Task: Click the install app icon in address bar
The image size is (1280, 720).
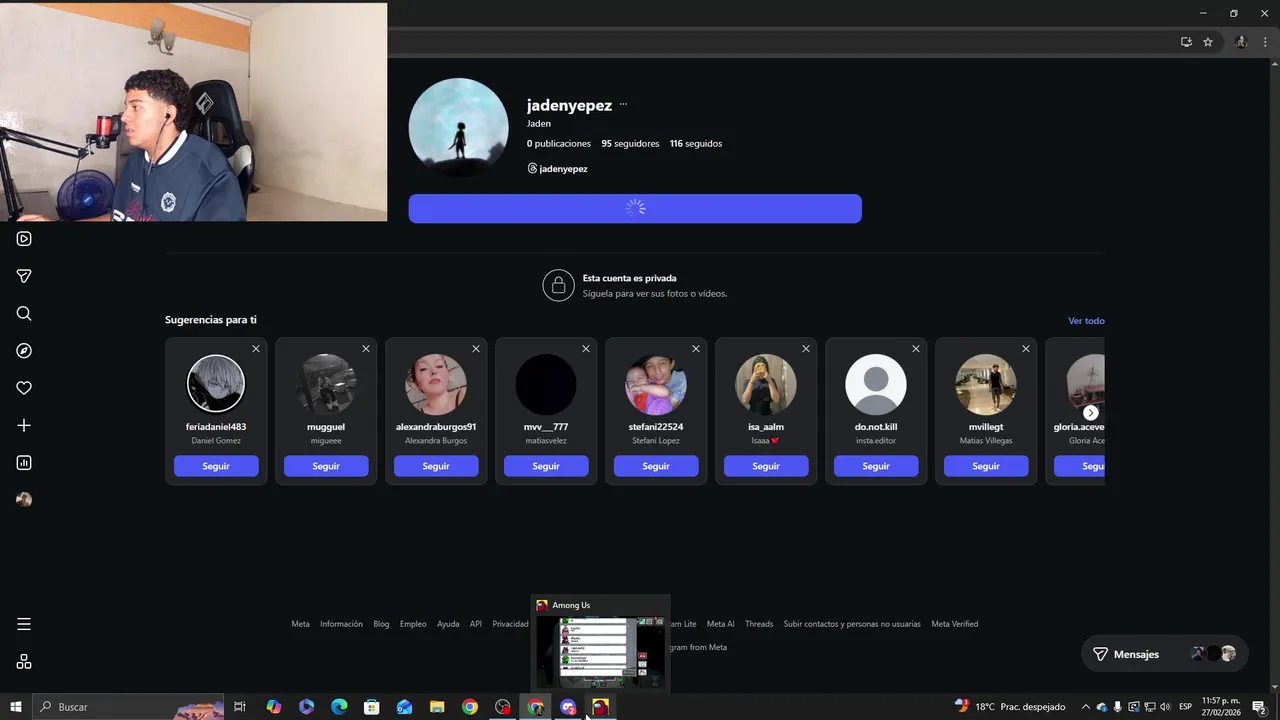Action: 1186,42
